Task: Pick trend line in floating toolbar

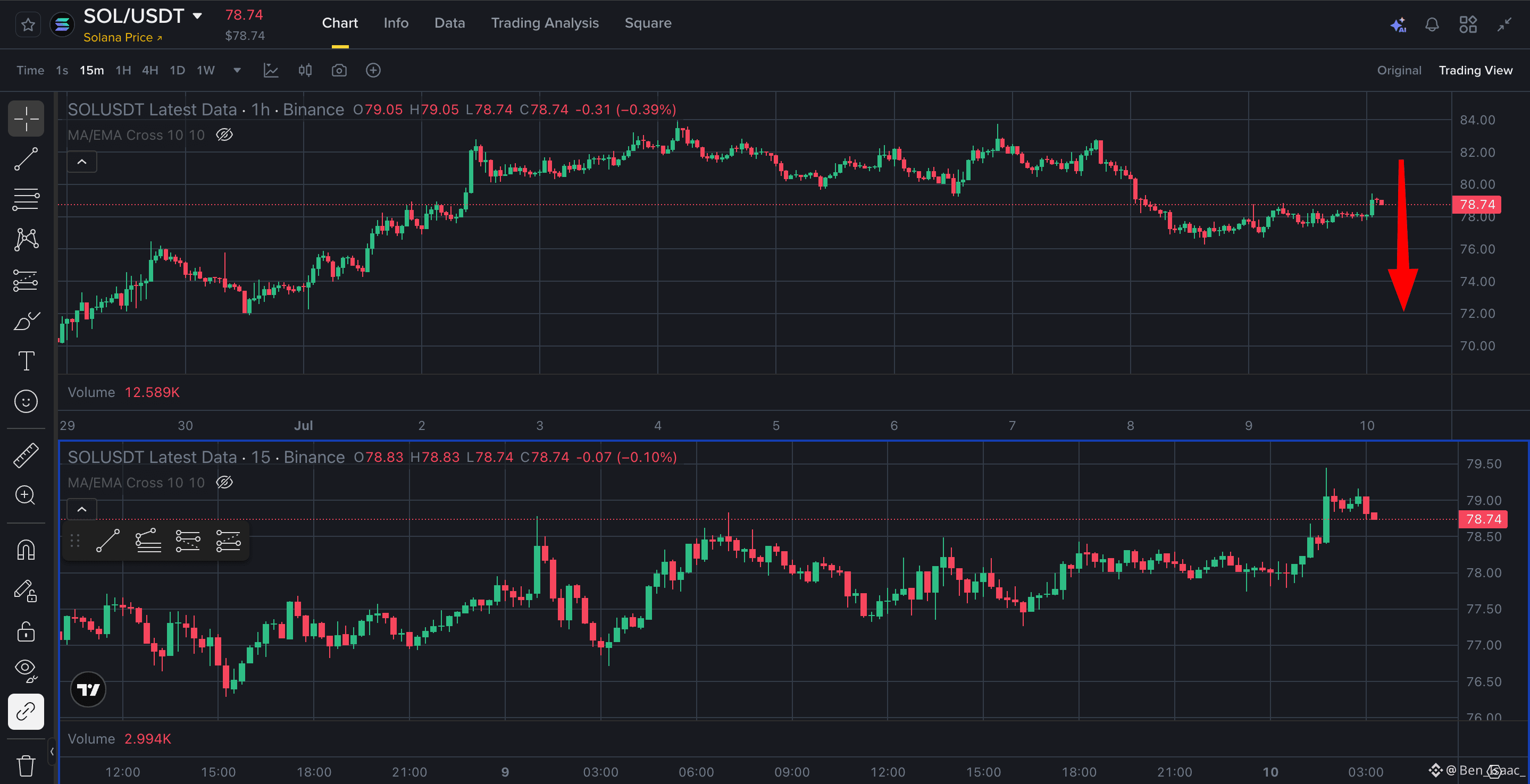Action: point(107,541)
